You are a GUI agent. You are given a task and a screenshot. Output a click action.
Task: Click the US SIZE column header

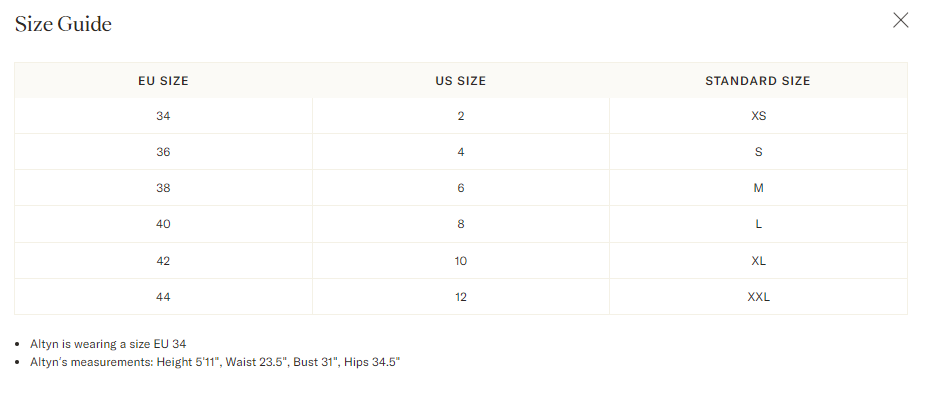(x=461, y=80)
